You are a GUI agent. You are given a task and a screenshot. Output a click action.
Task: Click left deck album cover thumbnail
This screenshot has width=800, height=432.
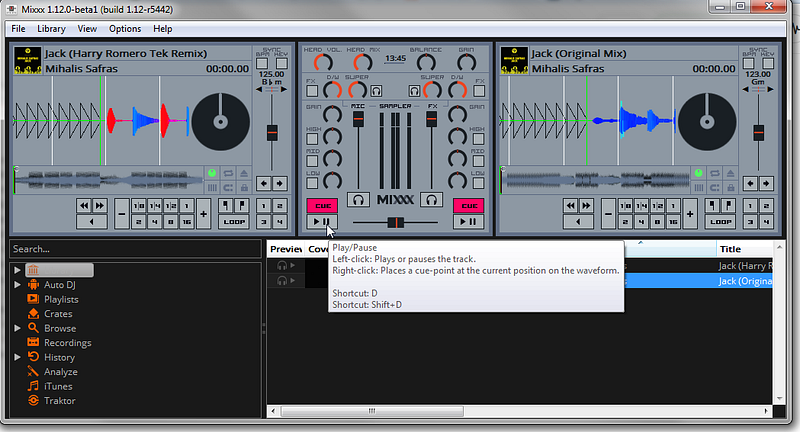[28, 61]
